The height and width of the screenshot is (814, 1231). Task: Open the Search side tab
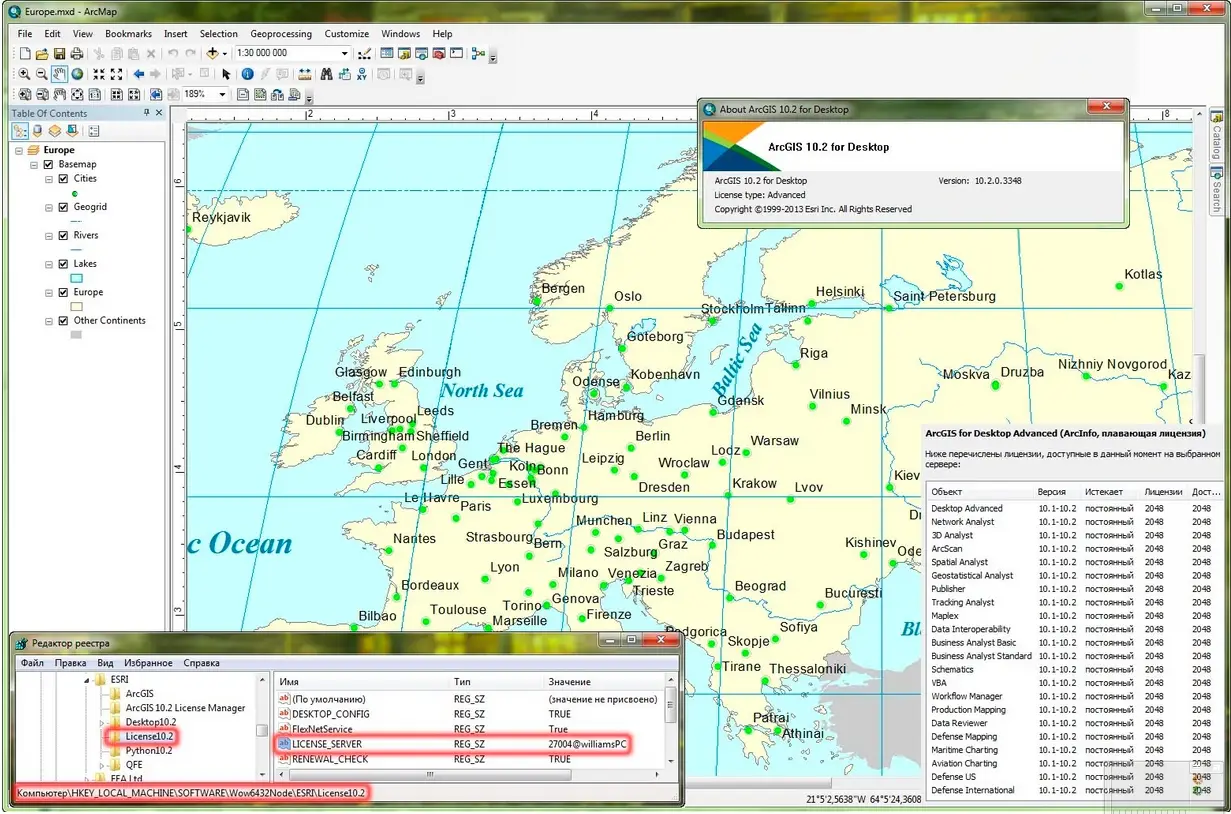point(1217,192)
